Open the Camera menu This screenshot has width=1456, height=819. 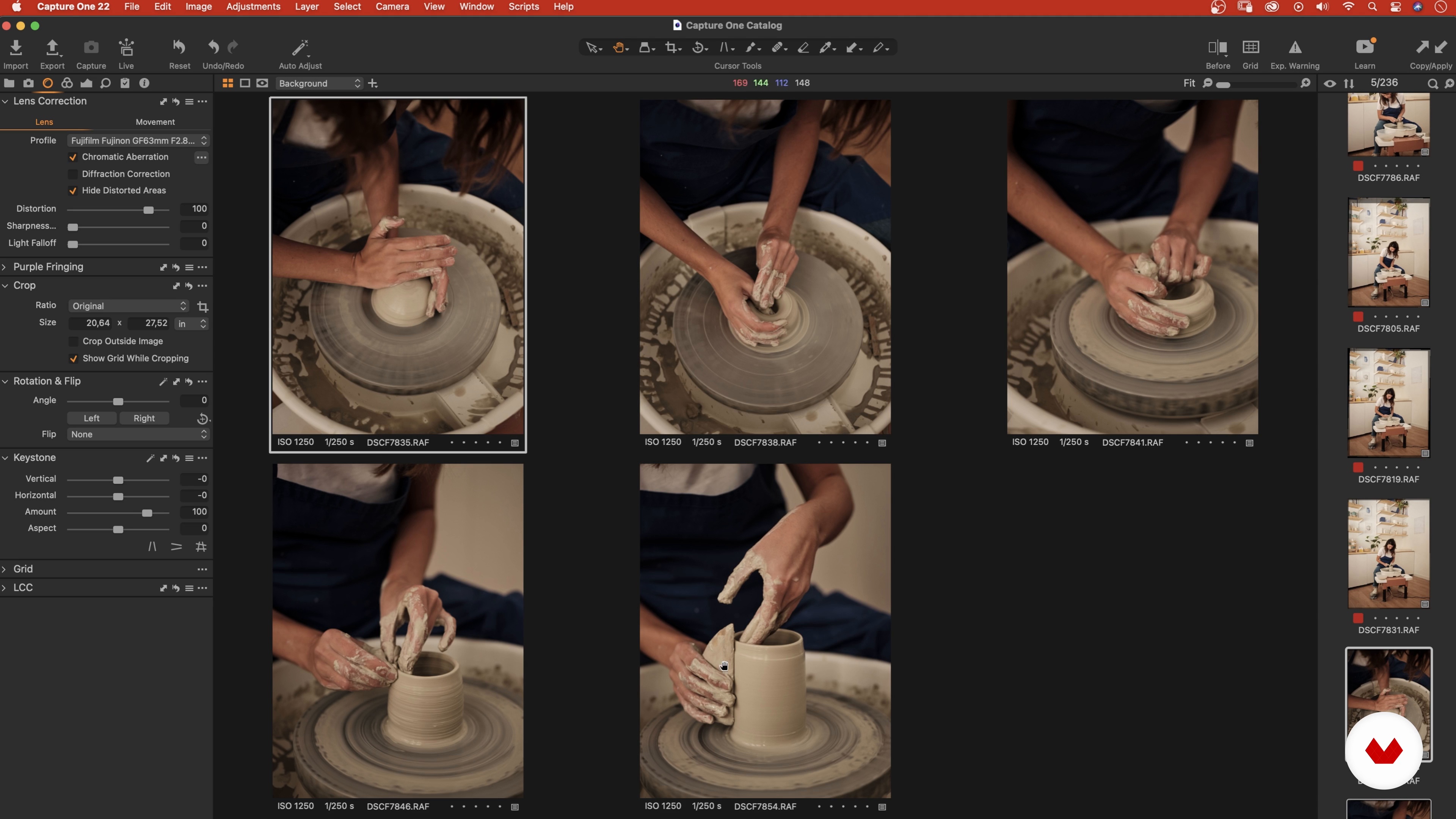click(x=392, y=7)
